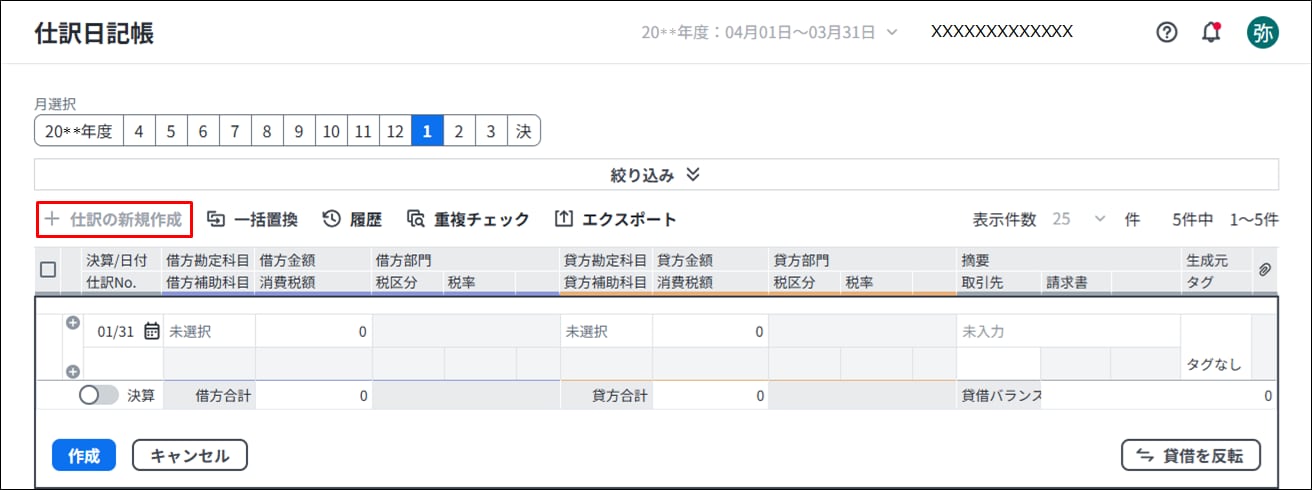Open 履歴 history
Image resolution: width=1312 pixels, height=490 pixels.
click(x=352, y=219)
